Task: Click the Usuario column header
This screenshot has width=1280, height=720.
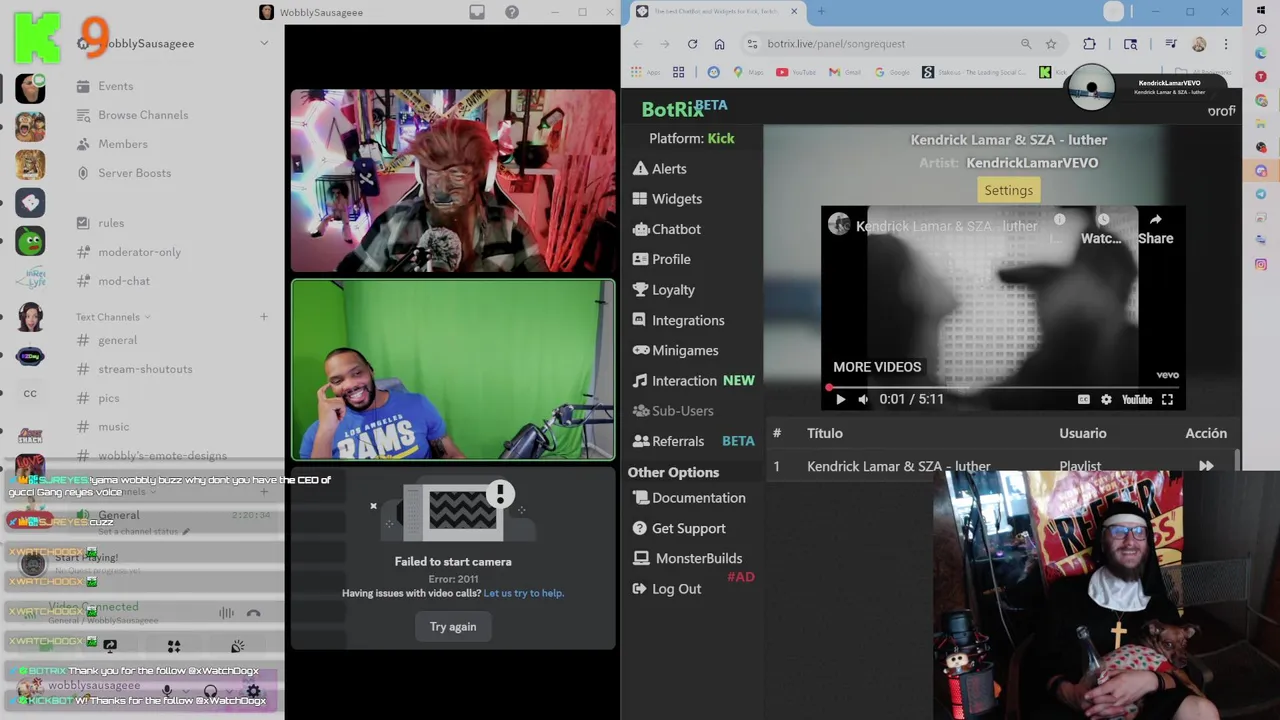Action: point(1083,433)
